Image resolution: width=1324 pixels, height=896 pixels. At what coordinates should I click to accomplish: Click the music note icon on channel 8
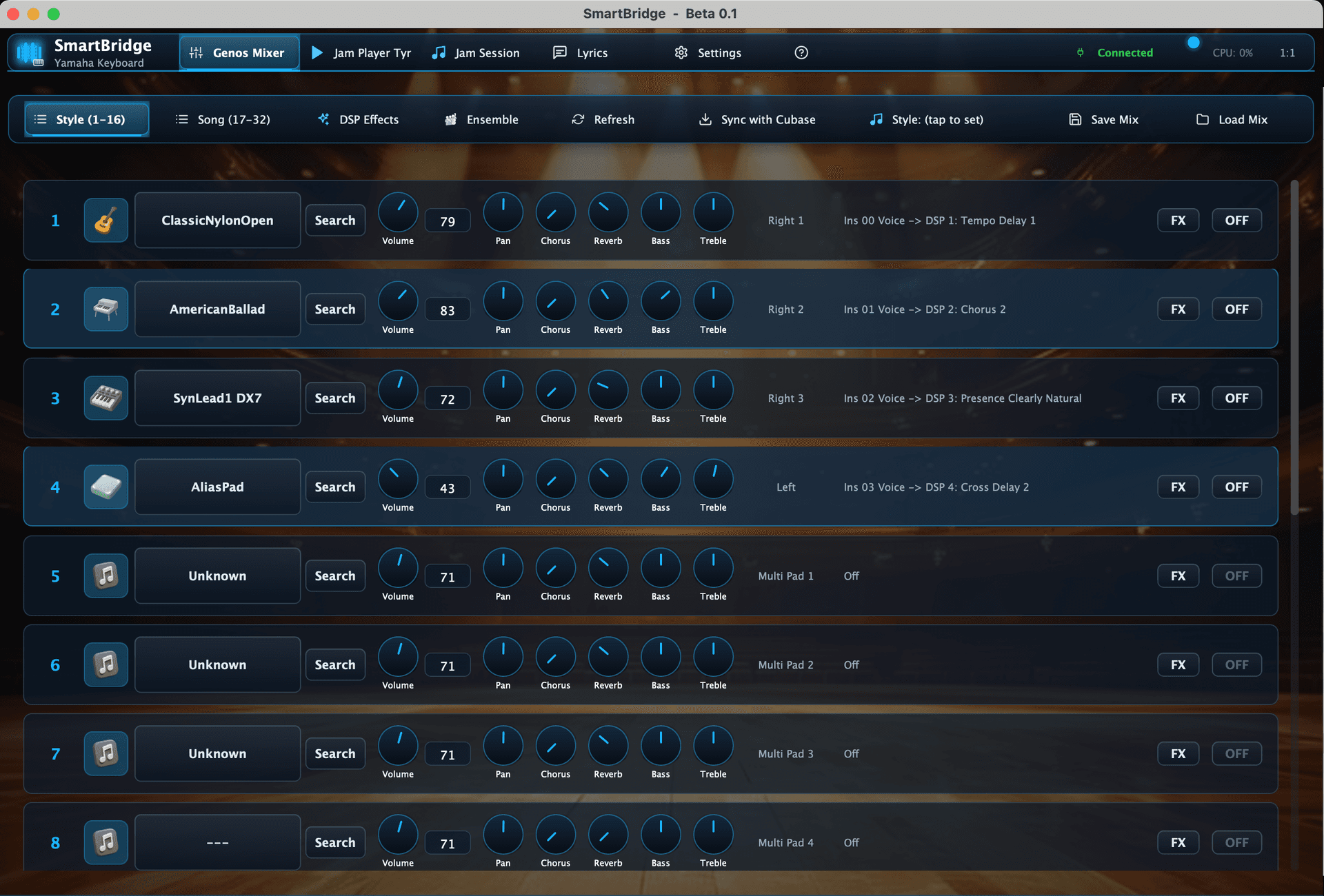point(106,843)
